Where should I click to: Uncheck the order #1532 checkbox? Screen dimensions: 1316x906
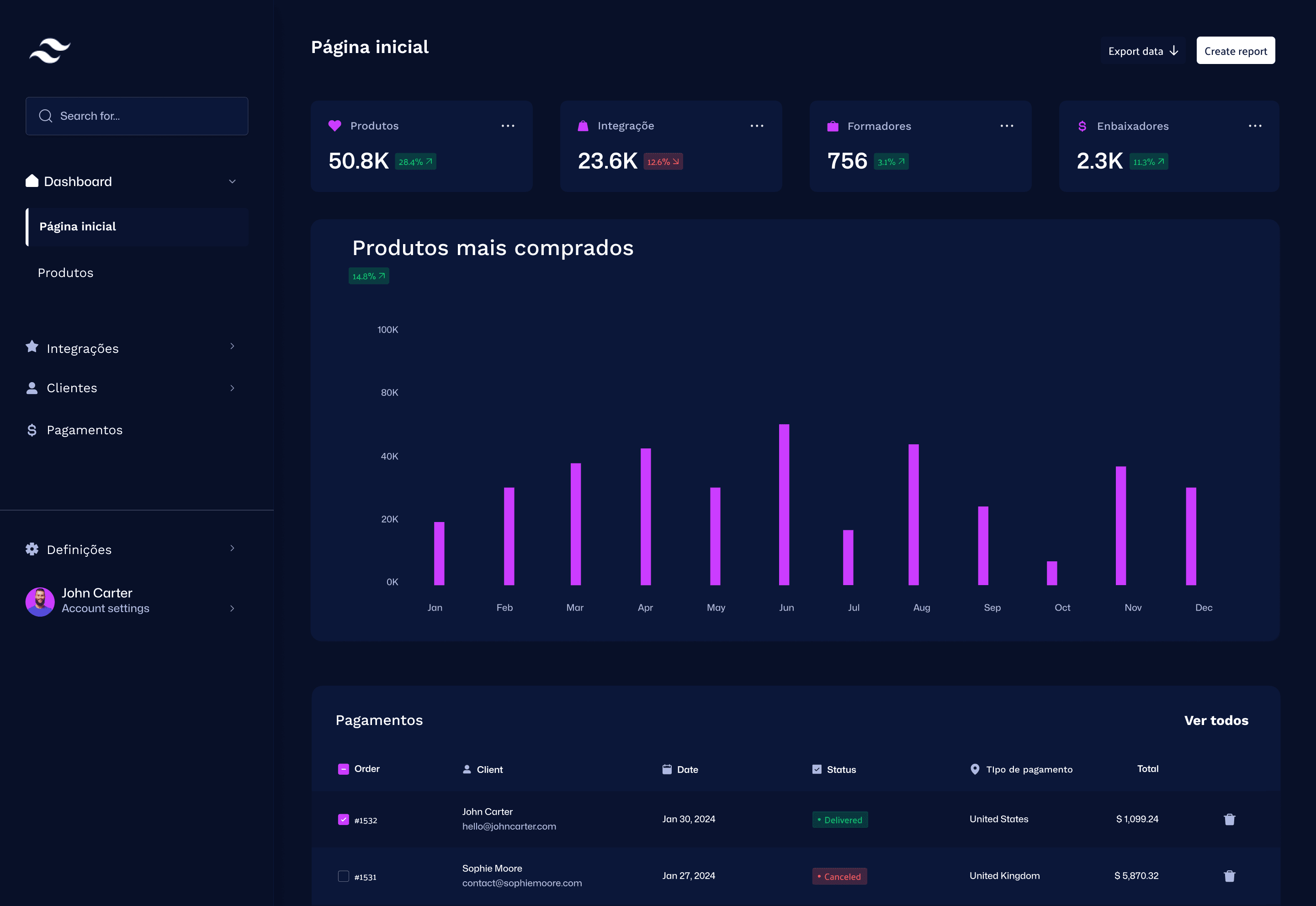(x=343, y=819)
